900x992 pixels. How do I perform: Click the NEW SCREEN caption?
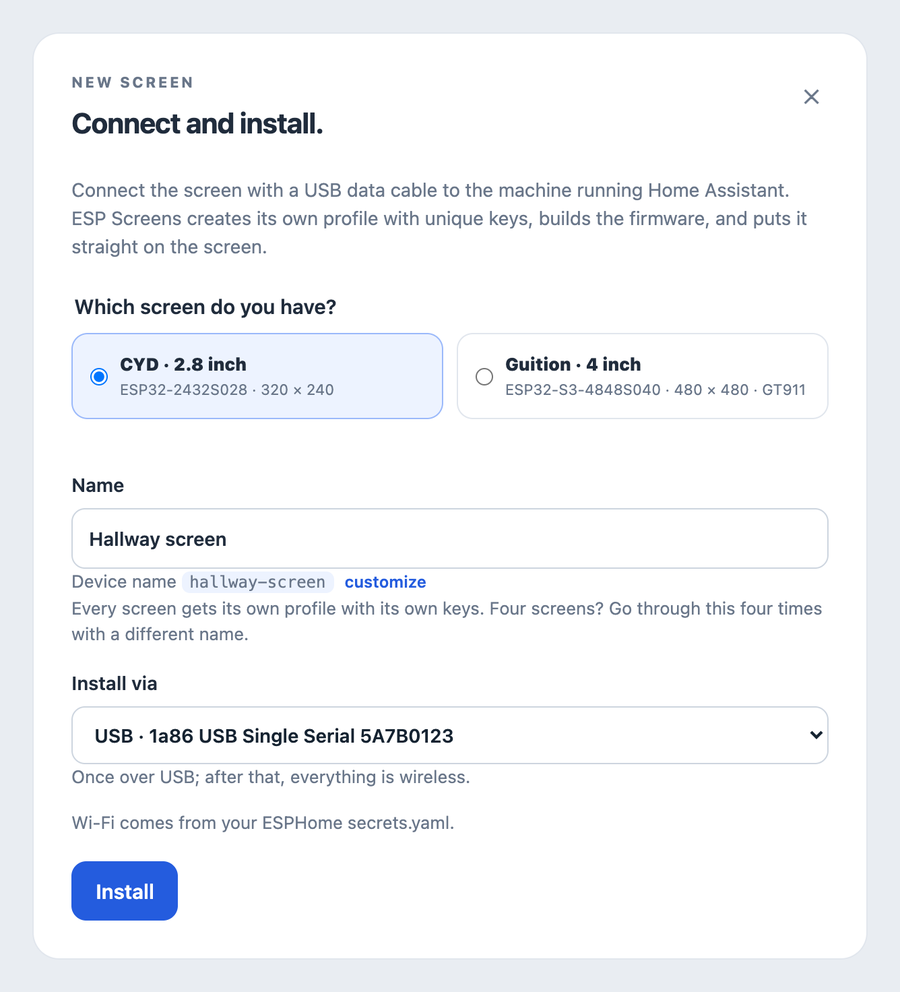133,82
